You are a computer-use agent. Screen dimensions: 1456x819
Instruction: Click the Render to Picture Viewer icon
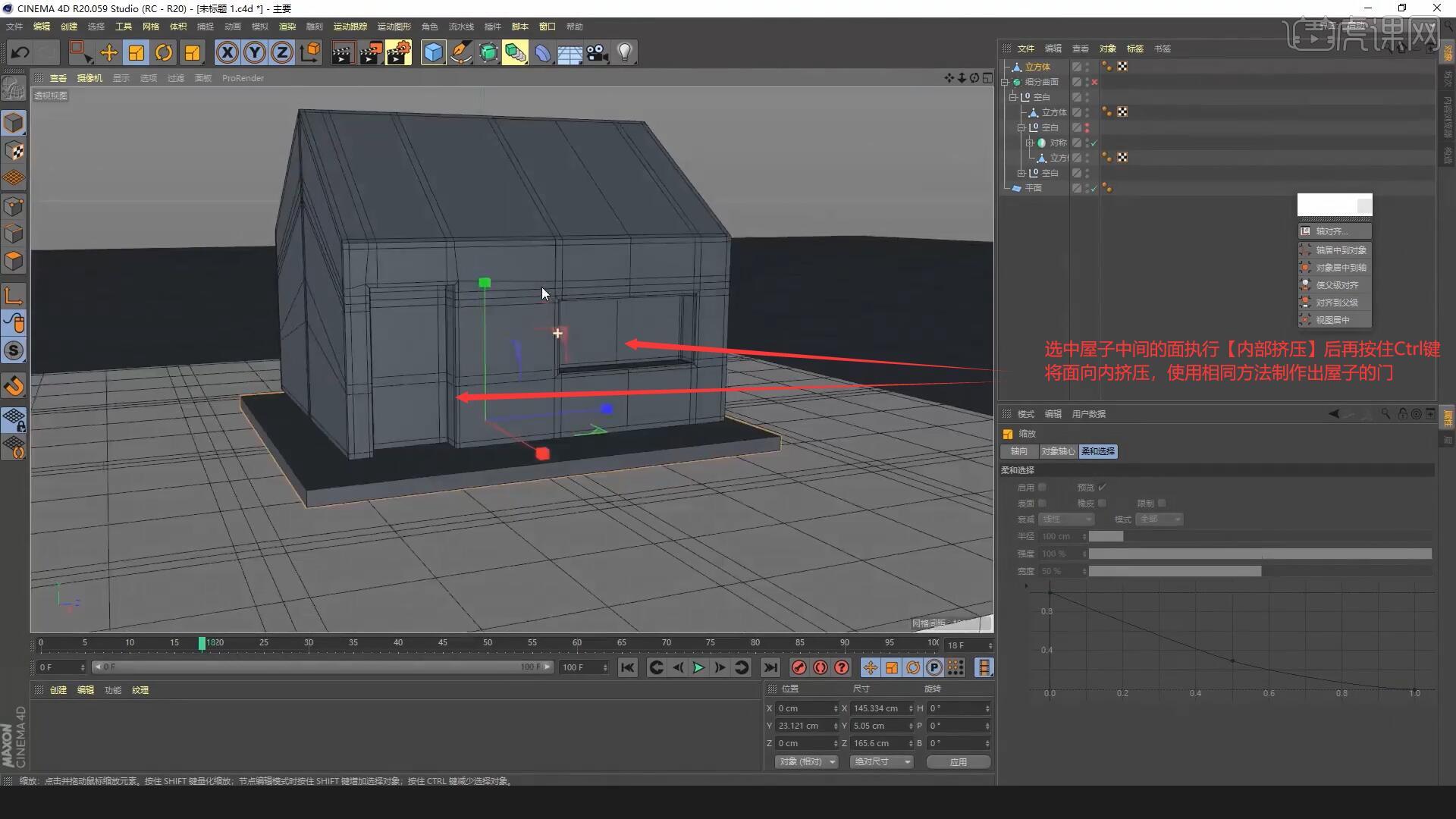click(x=371, y=52)
